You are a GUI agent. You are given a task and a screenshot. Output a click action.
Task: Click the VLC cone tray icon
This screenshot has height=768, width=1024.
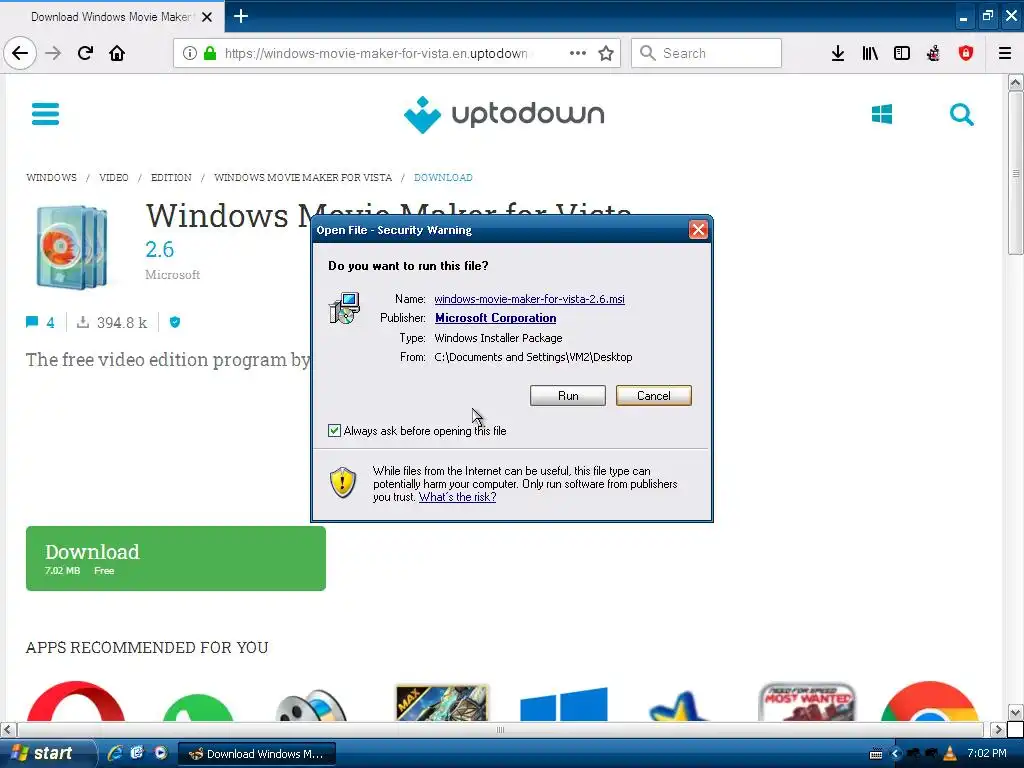click(x=950, y=754)
